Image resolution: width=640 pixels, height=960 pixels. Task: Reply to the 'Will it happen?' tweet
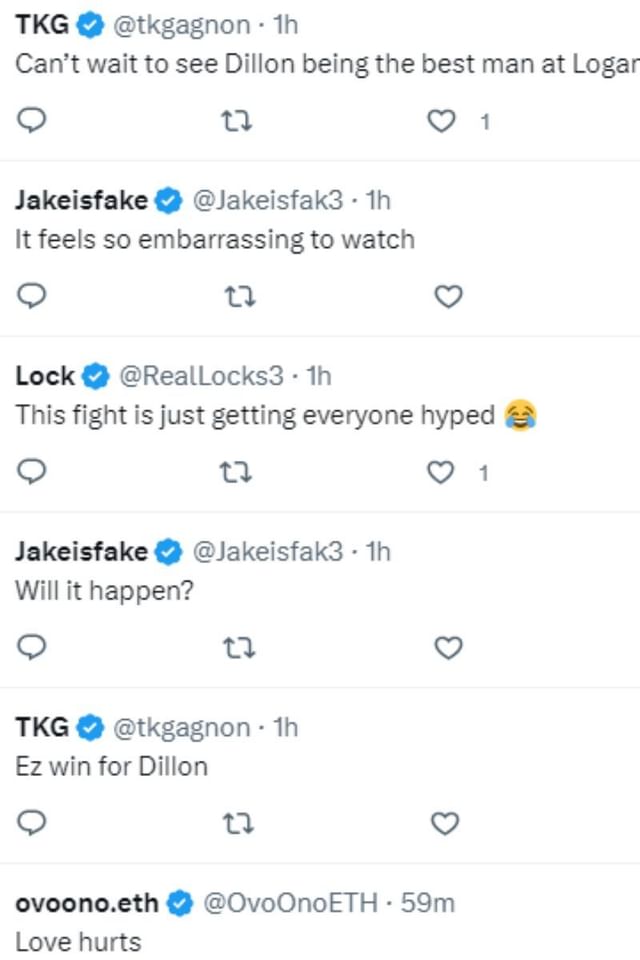pos(31,647)
